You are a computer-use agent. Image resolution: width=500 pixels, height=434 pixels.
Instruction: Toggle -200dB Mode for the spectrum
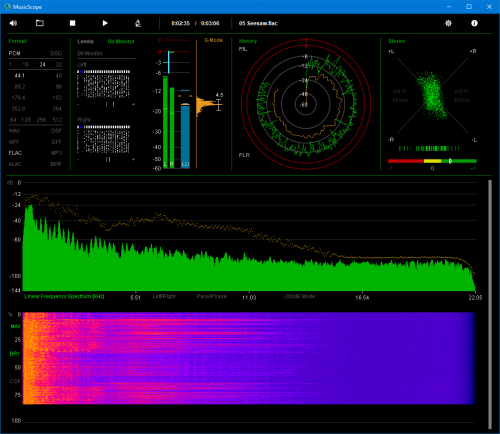pos(299,296)
